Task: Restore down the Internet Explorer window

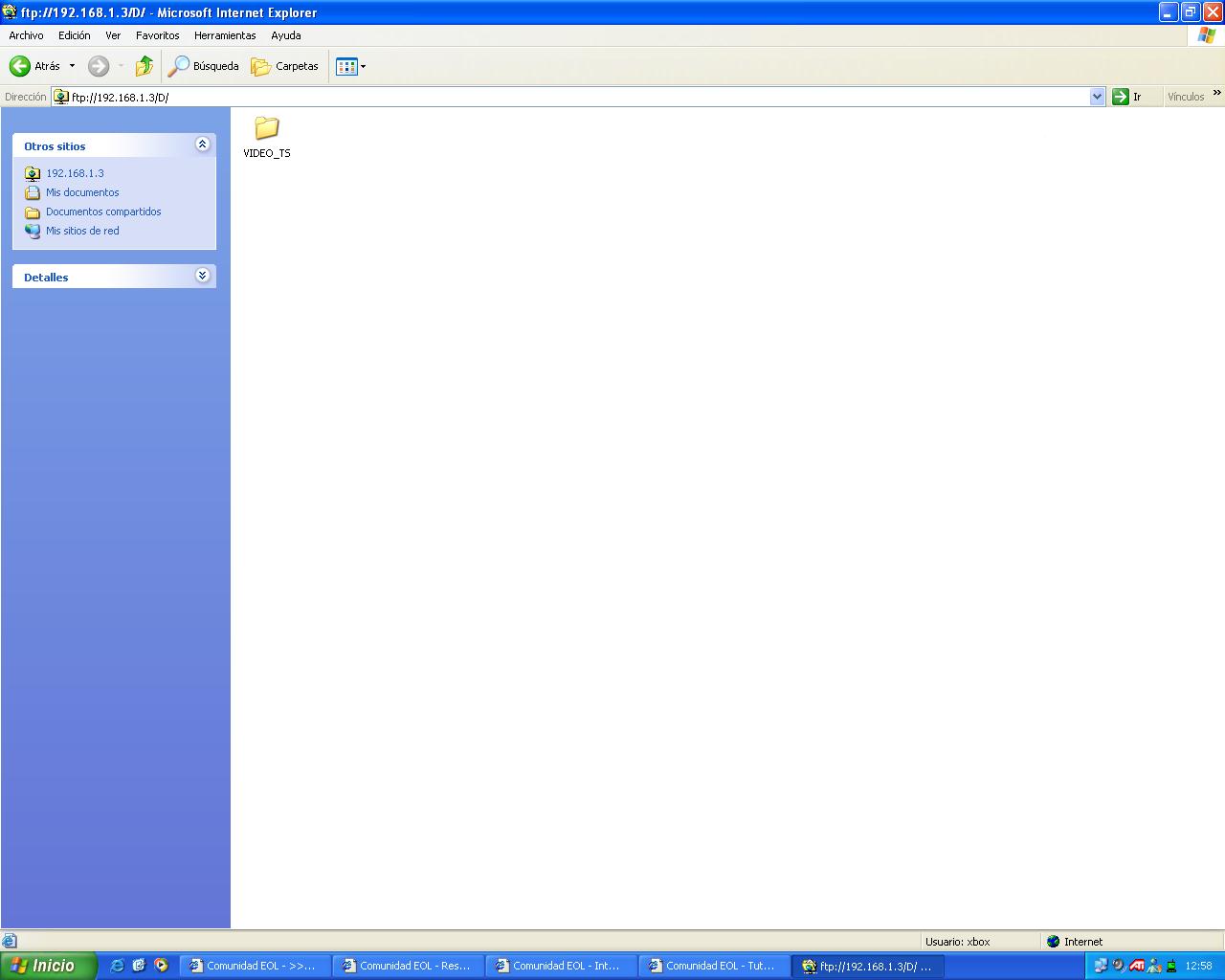Action: pos(1191,12)
